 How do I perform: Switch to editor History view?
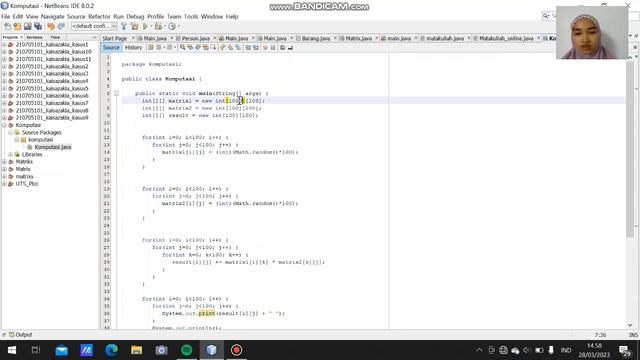point(133,48)
